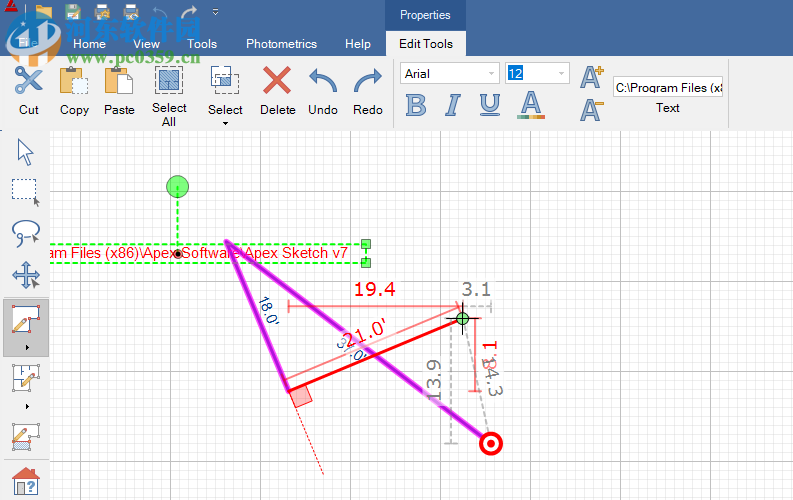Viewport: 793px width, 500px height.
Task: Toggle underline text formatting
Action: point(489,105)
